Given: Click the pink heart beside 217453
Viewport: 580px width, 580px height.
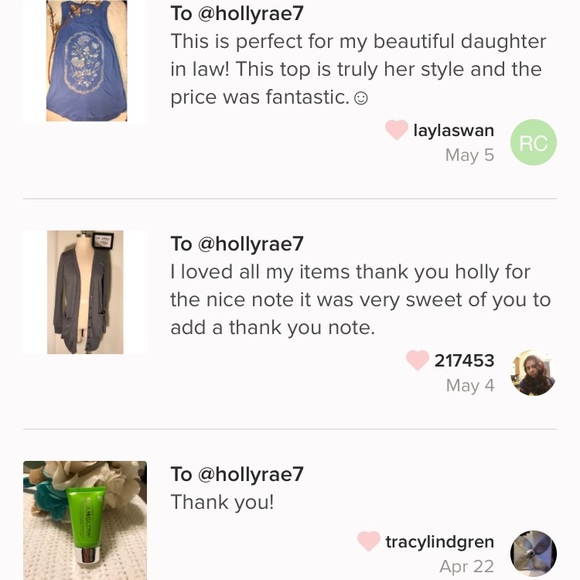Looking at the screenshot, I should [x=417, y=360].
